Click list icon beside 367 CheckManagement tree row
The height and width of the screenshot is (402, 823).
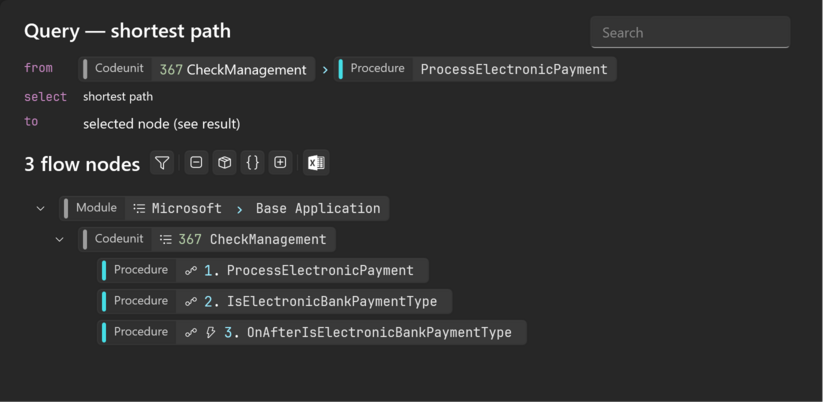[165, 239]
